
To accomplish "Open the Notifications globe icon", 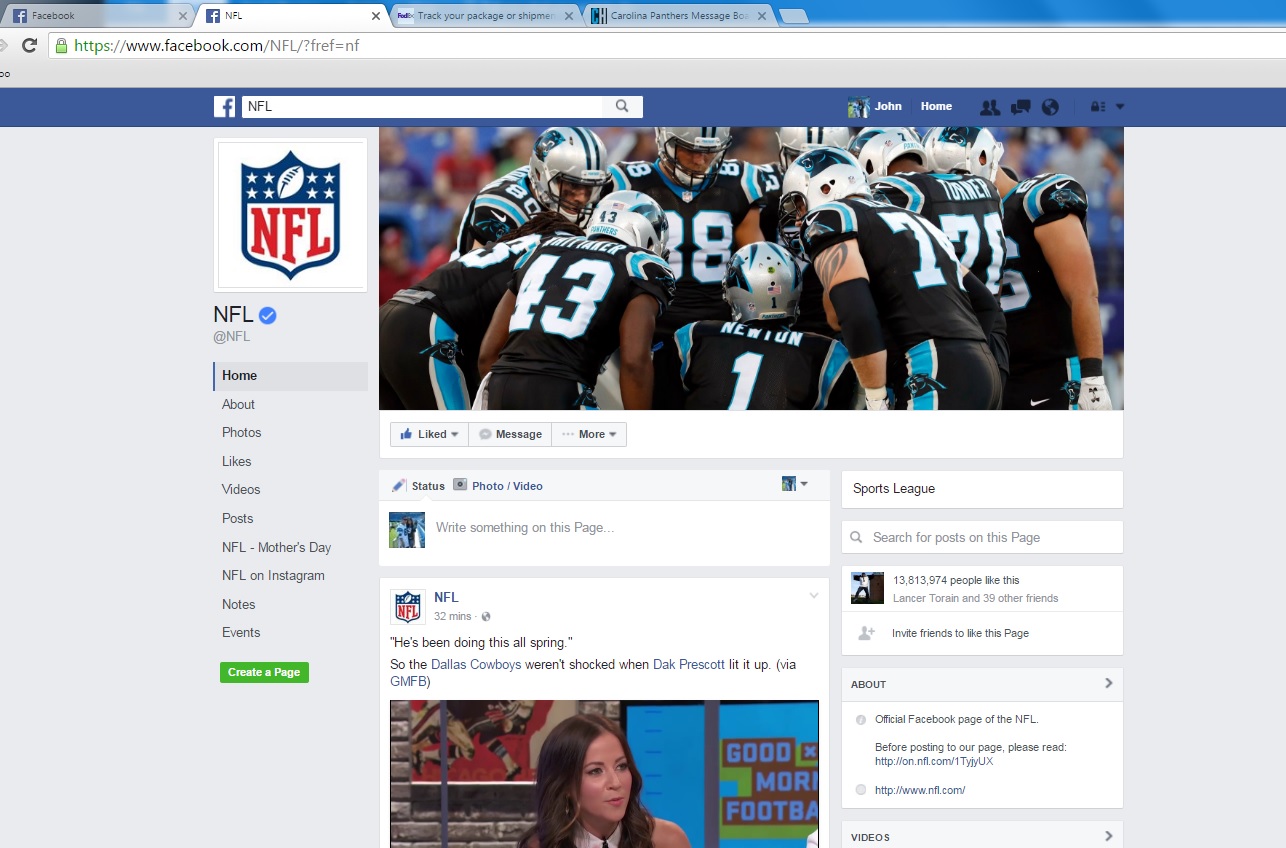I will 1050,107.
